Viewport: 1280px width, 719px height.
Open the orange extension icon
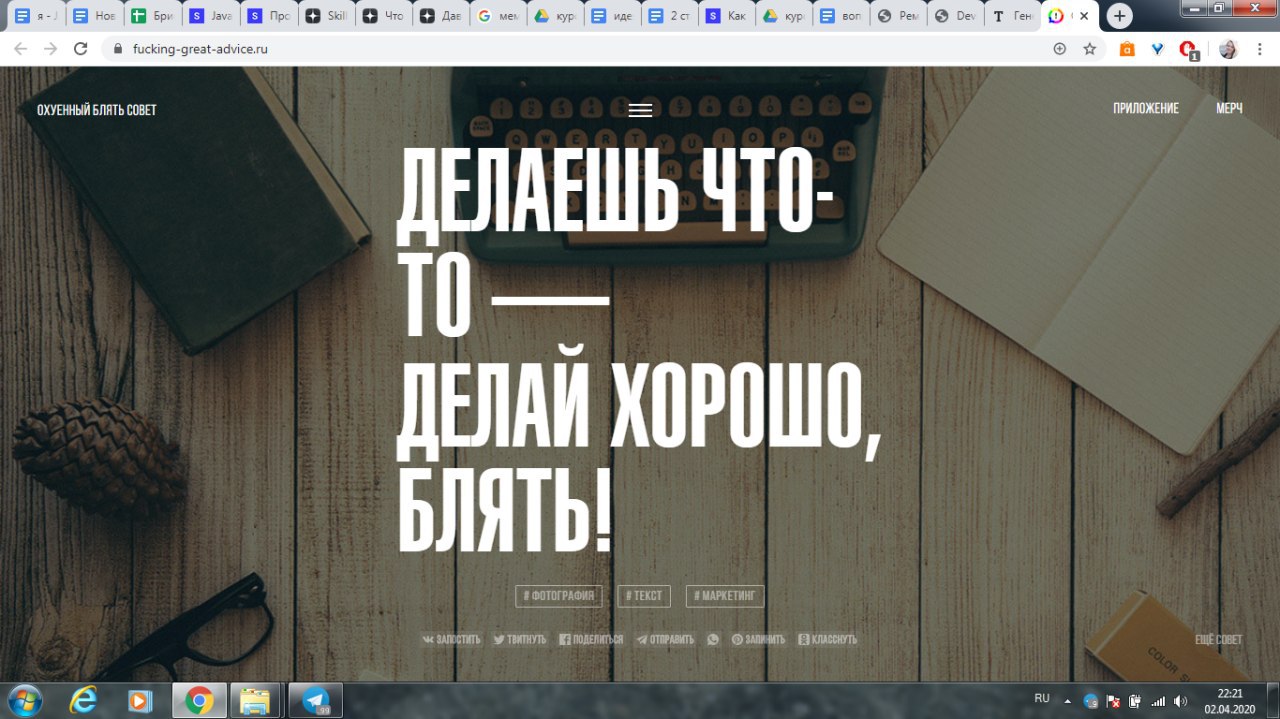click(1127, 48)
